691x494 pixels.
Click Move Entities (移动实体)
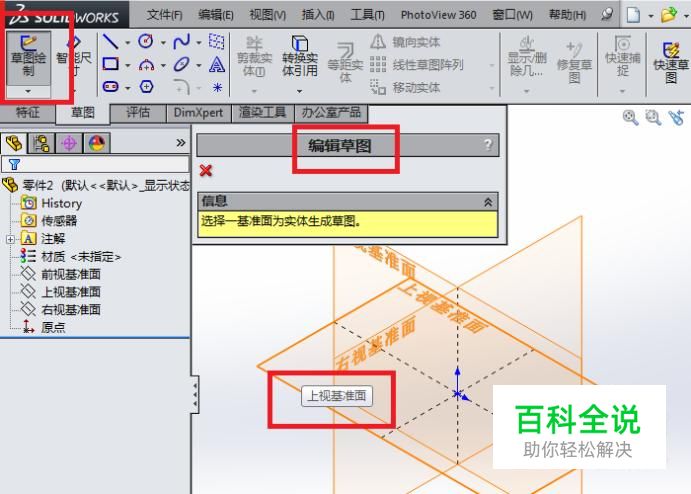click(x=405, y=88)
